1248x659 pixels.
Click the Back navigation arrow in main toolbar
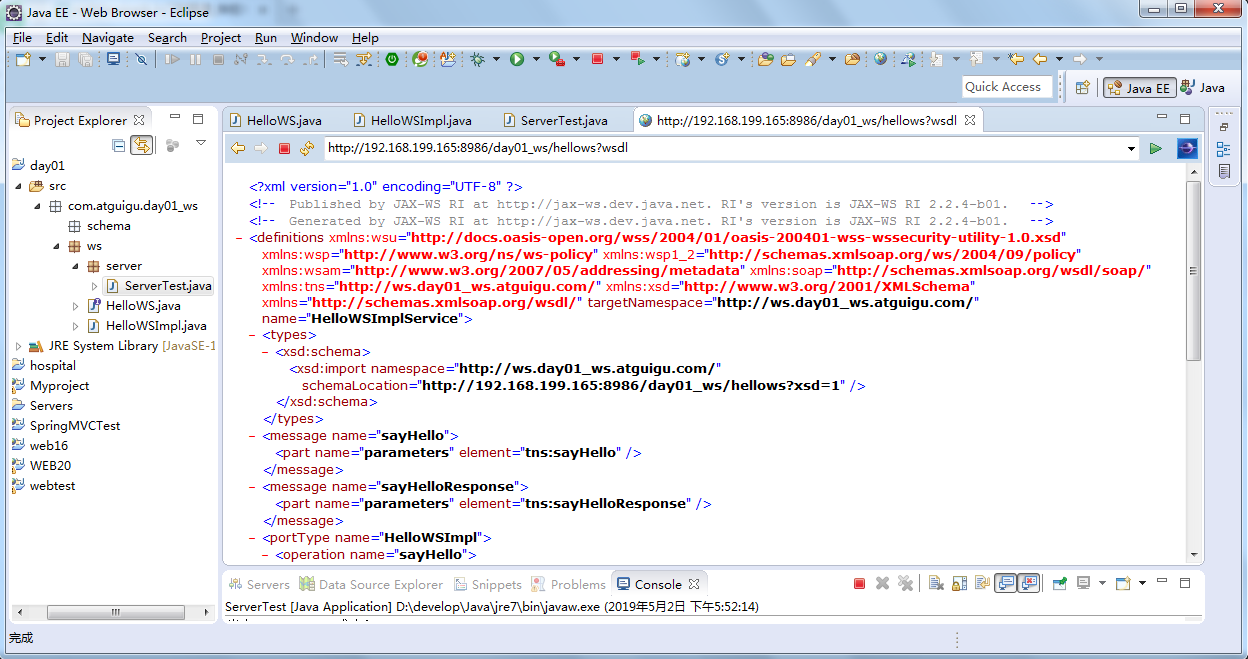(x=1040, y=59)
